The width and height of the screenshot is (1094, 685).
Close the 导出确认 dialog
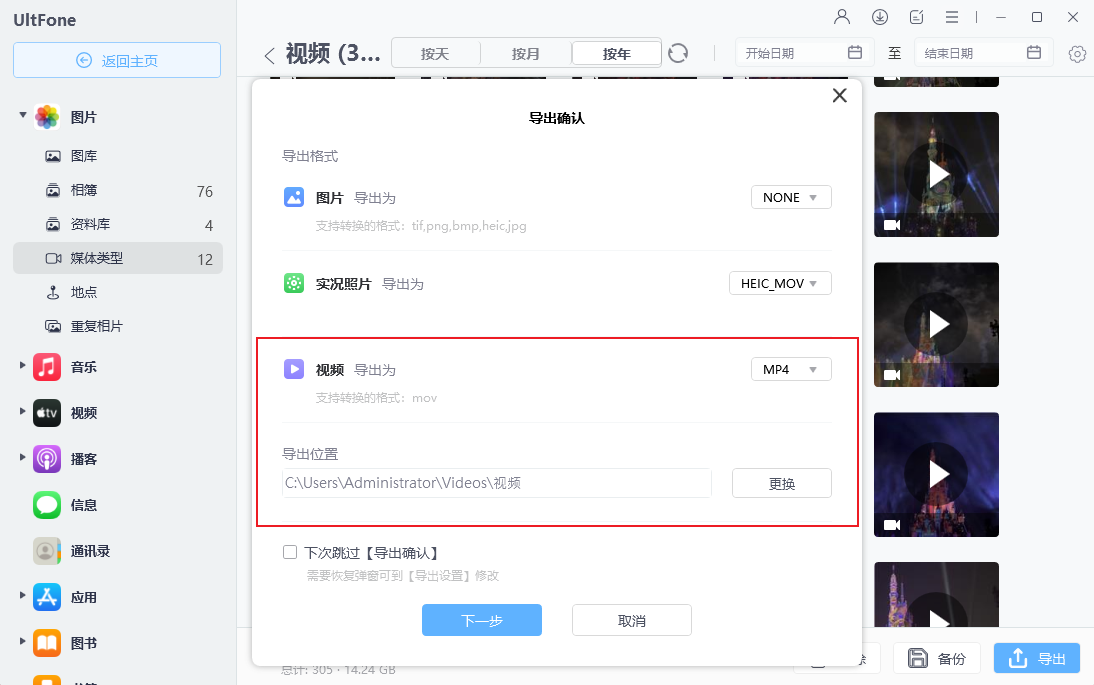839,96
